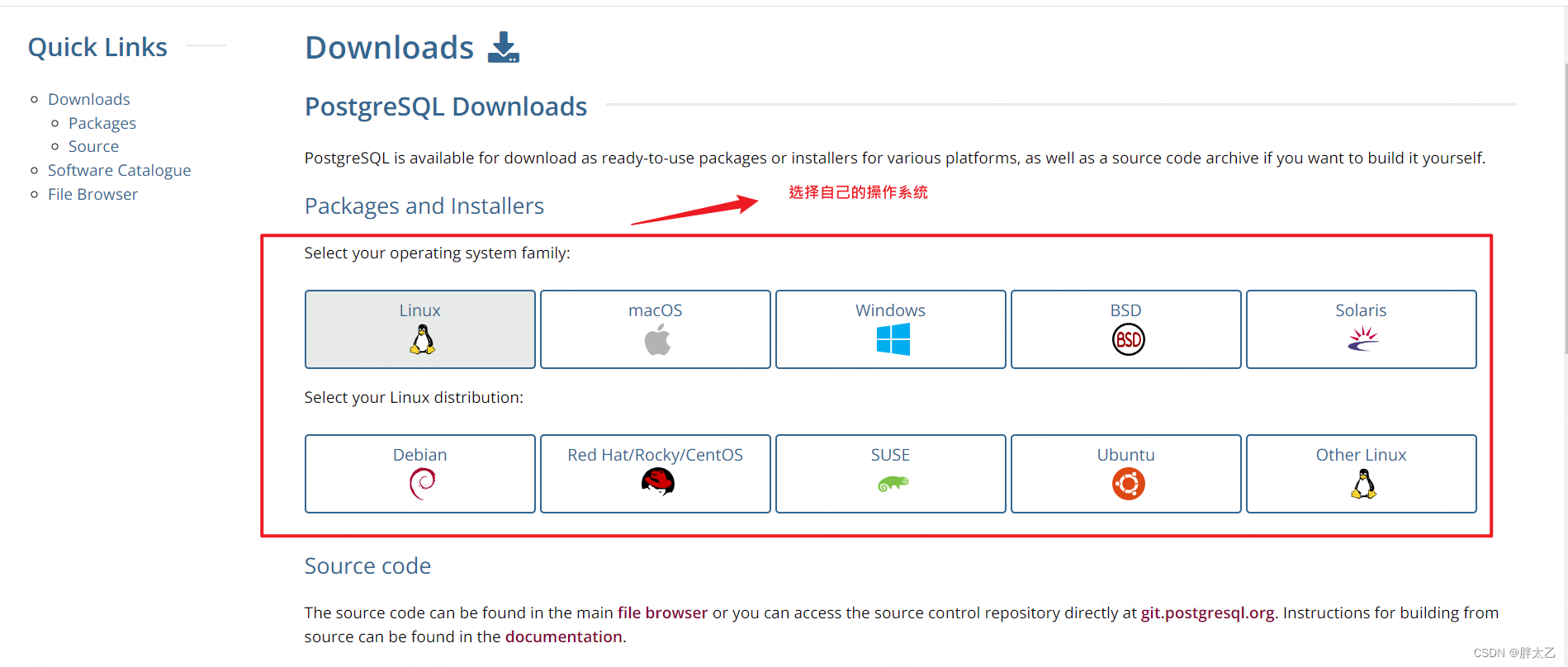Image resolution: width=1568 pixels, height=667 pixels.
Task: Click the Solaris sunburst icon
Action: (1363, 338)
